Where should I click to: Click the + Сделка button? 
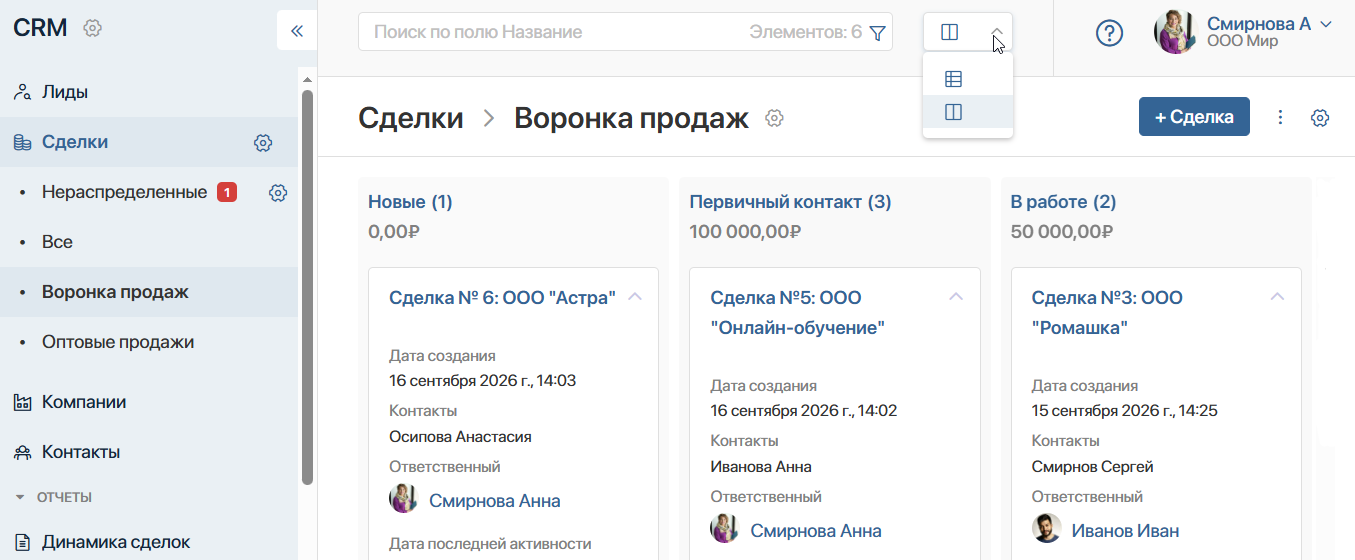tap(1194, 117)
